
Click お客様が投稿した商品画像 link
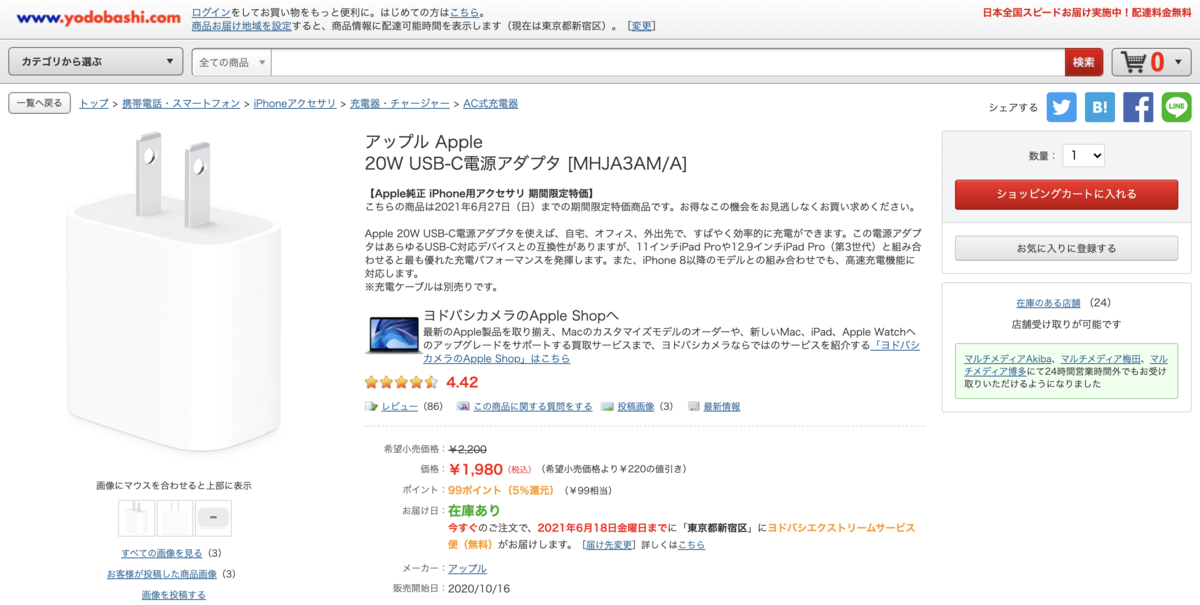[162, 574]
